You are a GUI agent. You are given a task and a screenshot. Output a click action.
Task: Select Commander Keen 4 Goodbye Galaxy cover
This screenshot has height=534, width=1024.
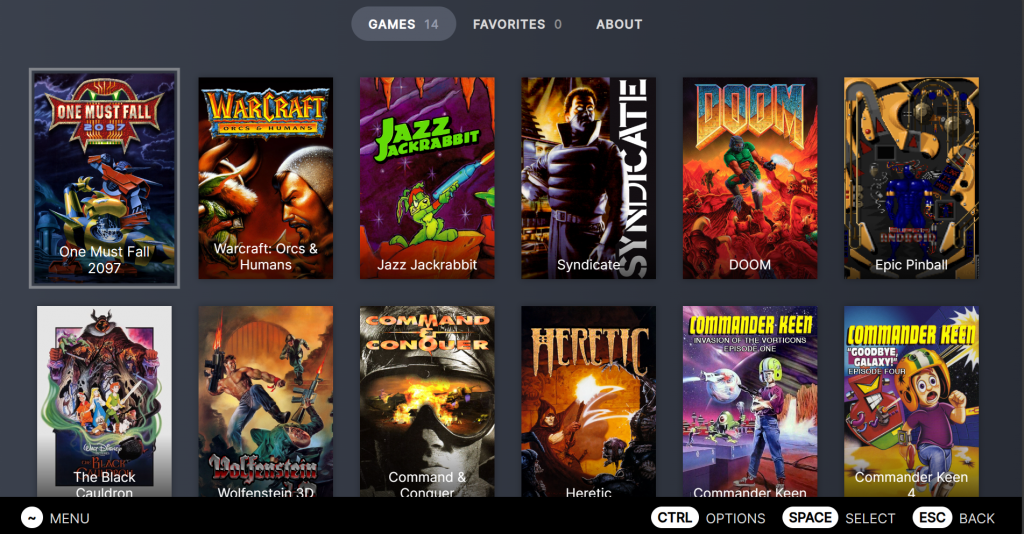point(911,401)
